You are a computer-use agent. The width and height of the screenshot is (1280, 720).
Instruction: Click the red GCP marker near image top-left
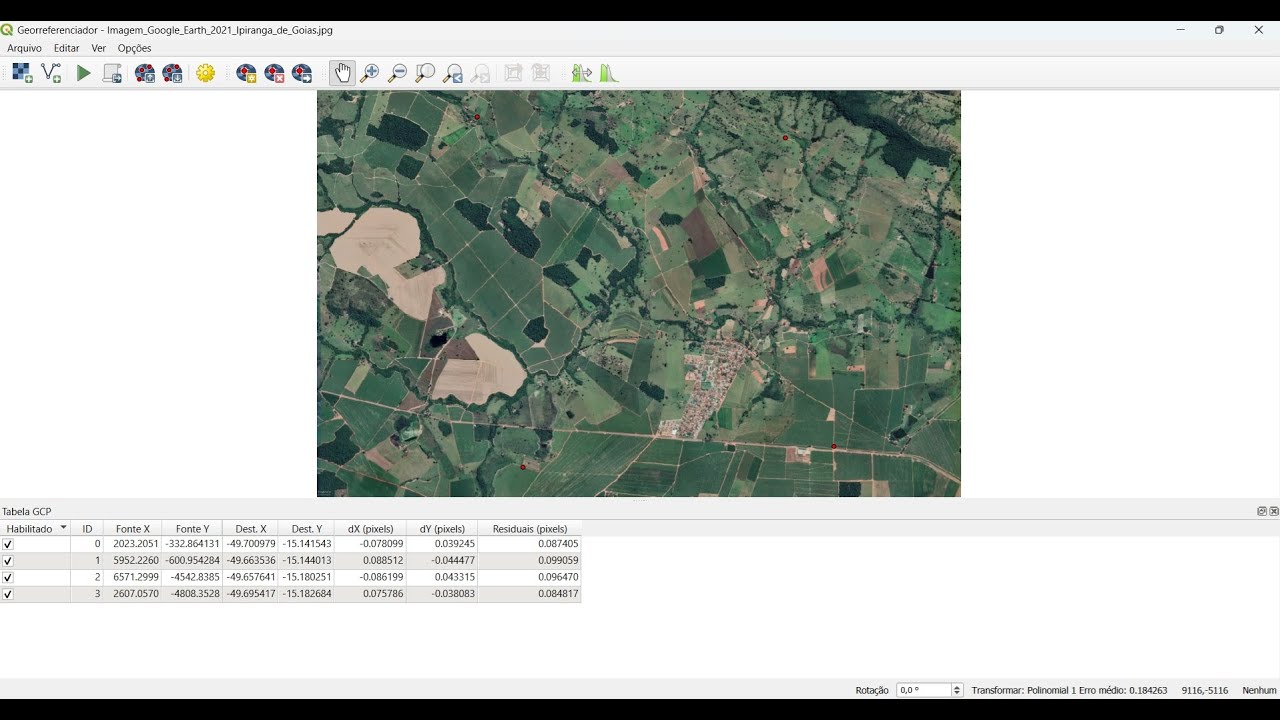(477, 117)
